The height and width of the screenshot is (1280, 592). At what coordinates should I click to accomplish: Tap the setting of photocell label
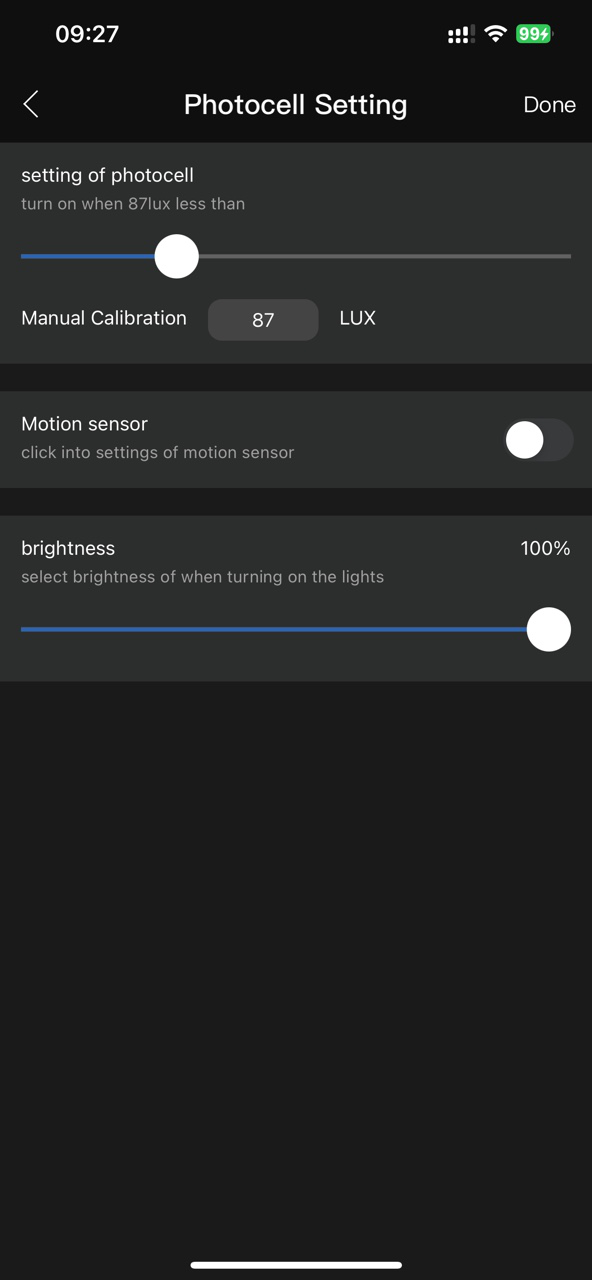[x=107, y=175]
